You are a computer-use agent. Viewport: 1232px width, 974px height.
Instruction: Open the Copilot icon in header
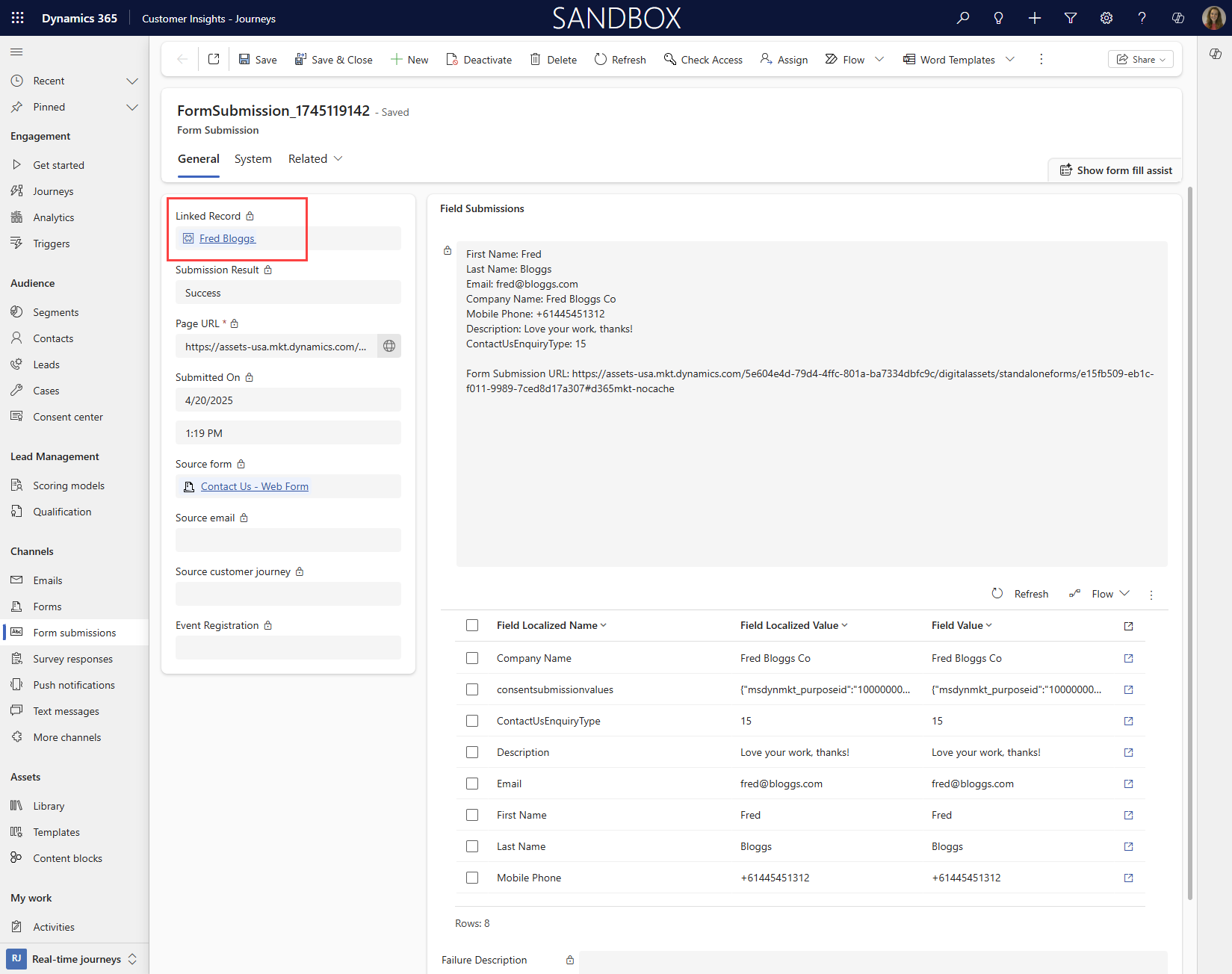click(1178, 18)
